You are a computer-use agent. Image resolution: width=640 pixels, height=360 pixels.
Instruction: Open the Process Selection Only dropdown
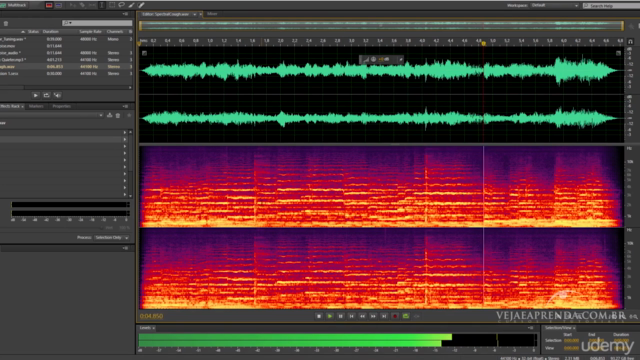coord(111,238)
